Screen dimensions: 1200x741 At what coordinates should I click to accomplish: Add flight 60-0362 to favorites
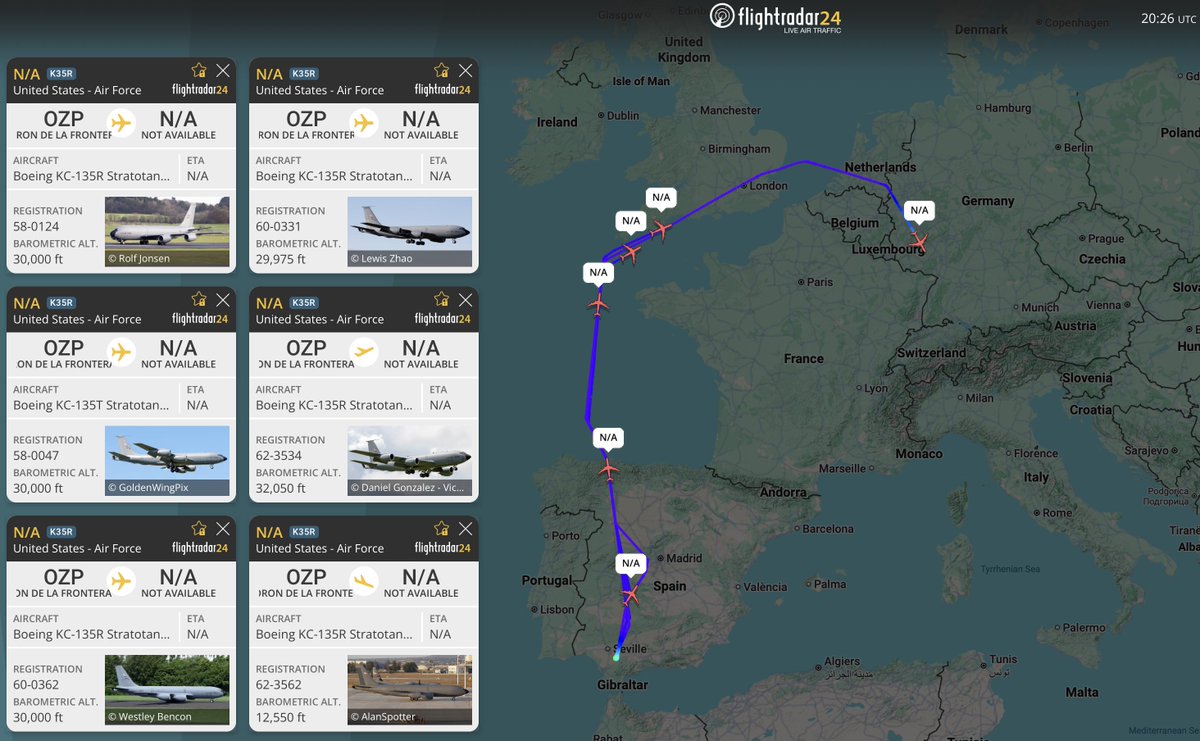(199, 528)
